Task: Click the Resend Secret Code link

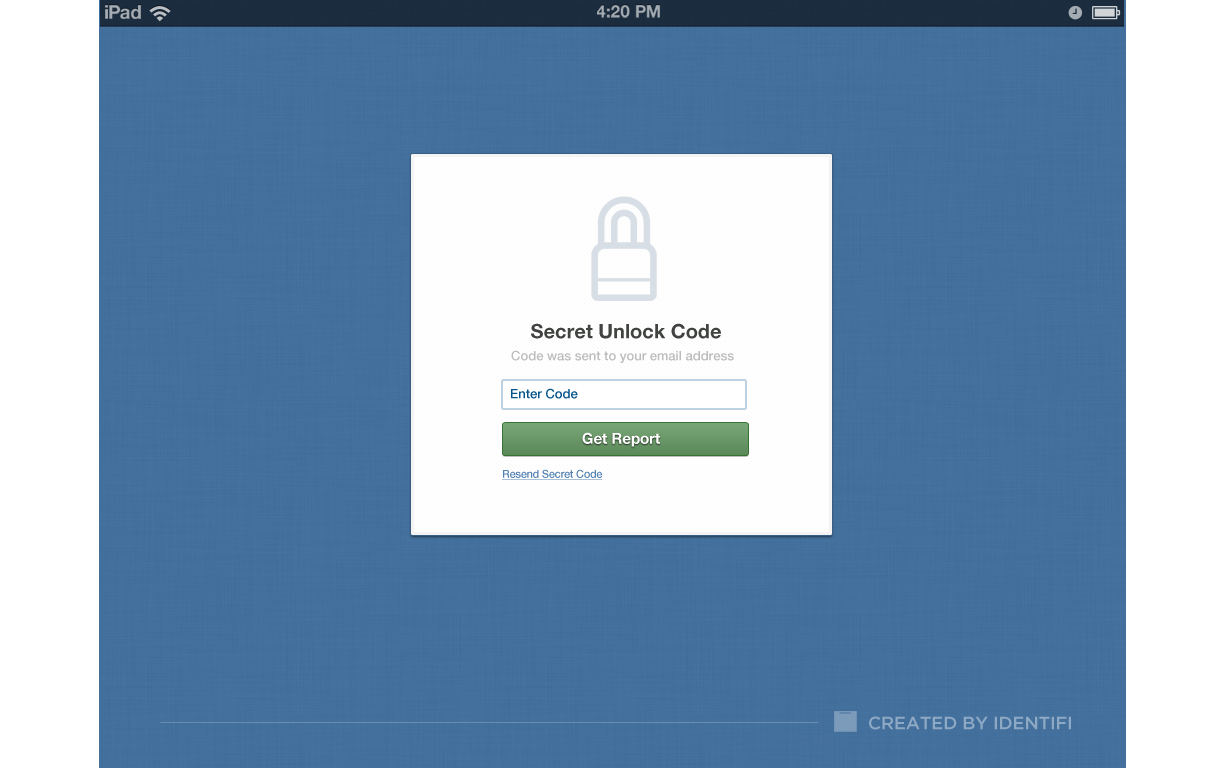Action: [x=552, y=474]
